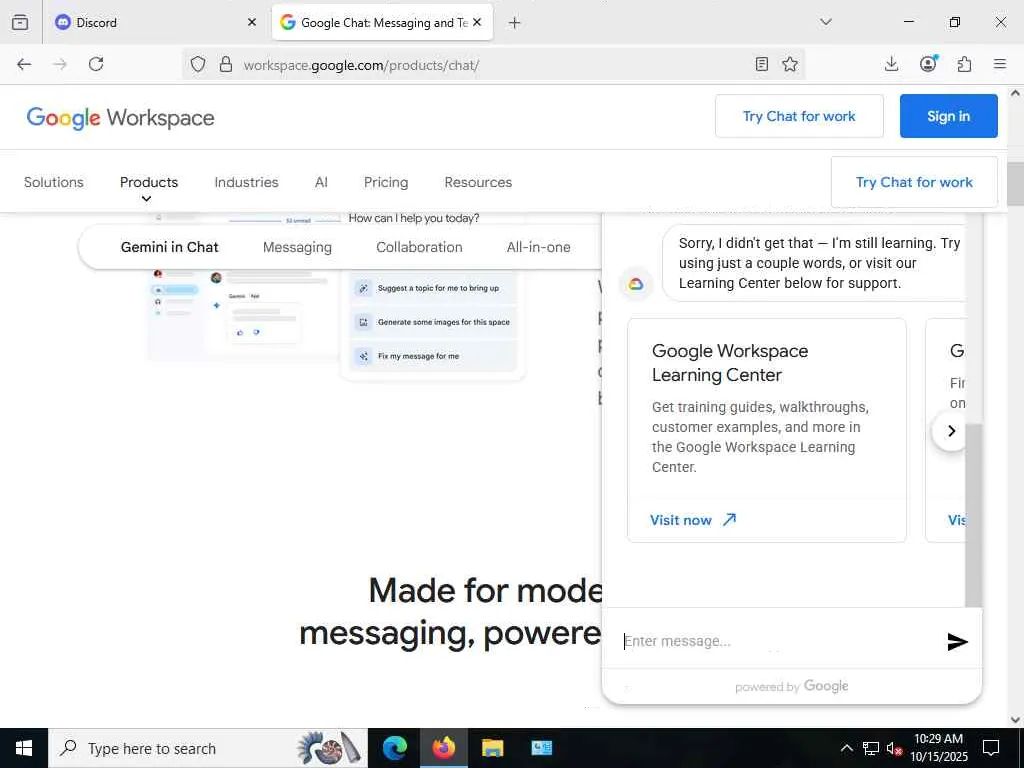The width and height of the screenshot is (1024, 768).
Task: Click the Visit now link on Learning Center card
Action: pyautogui.click(x=693, y=520)
